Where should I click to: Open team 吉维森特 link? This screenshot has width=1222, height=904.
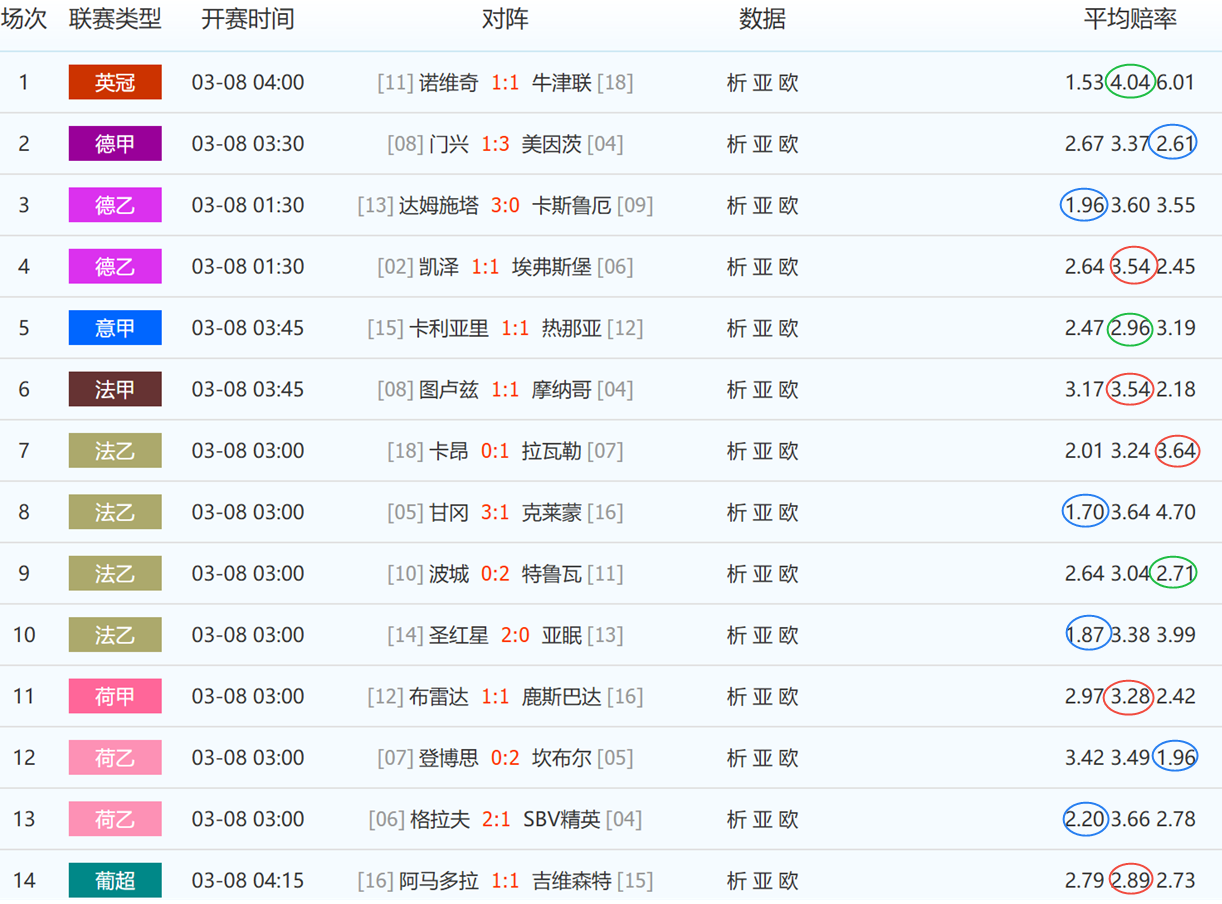pyautogui.click(x=571, y=880)
